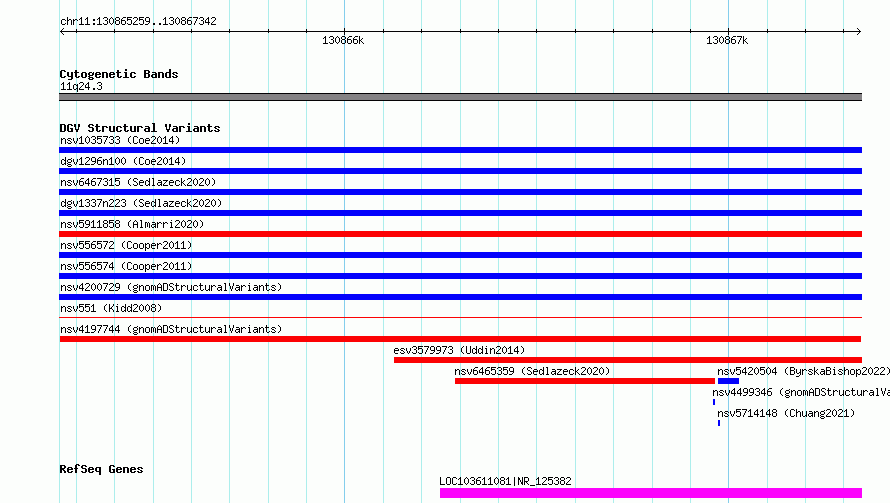Viewport: 890px width, 503px height.
Task: Click the blue bar under nsv6467315
Action: point(460,192)
